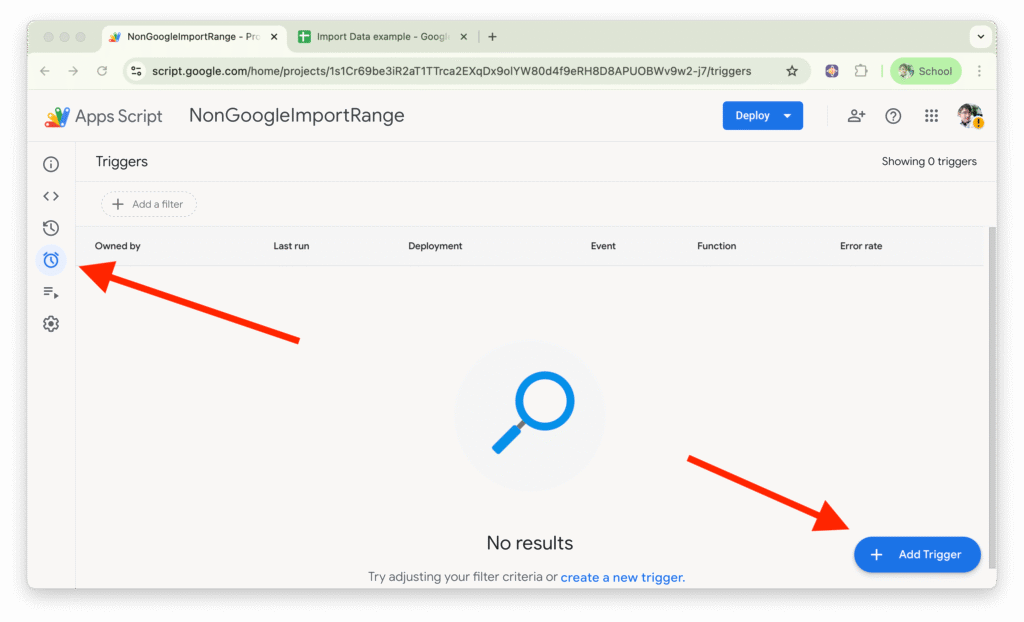Open Project Settings gear icon
1024x622 pixels.
[x=51, y=324]
